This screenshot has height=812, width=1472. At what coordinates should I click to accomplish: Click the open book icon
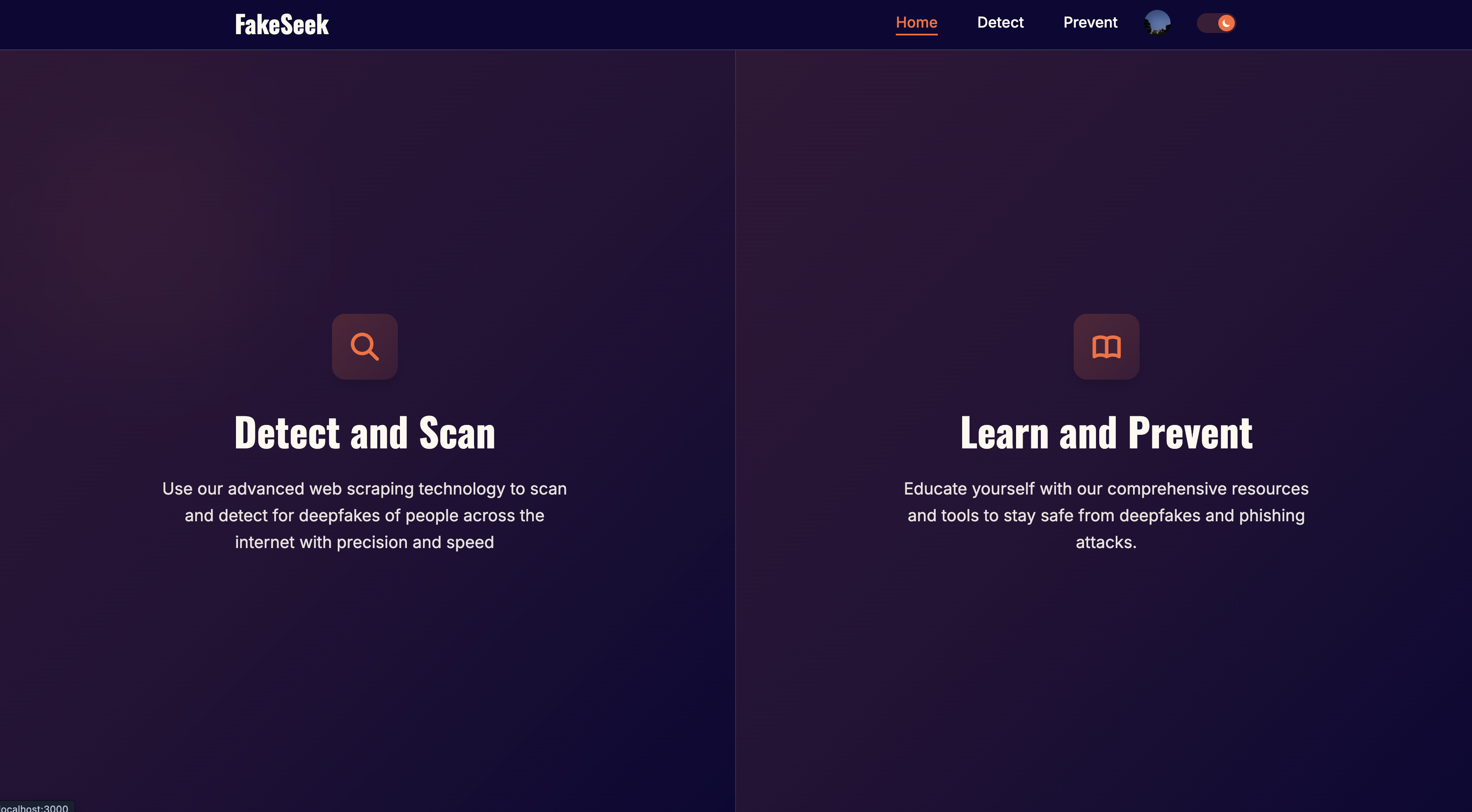coord(1106,346)
